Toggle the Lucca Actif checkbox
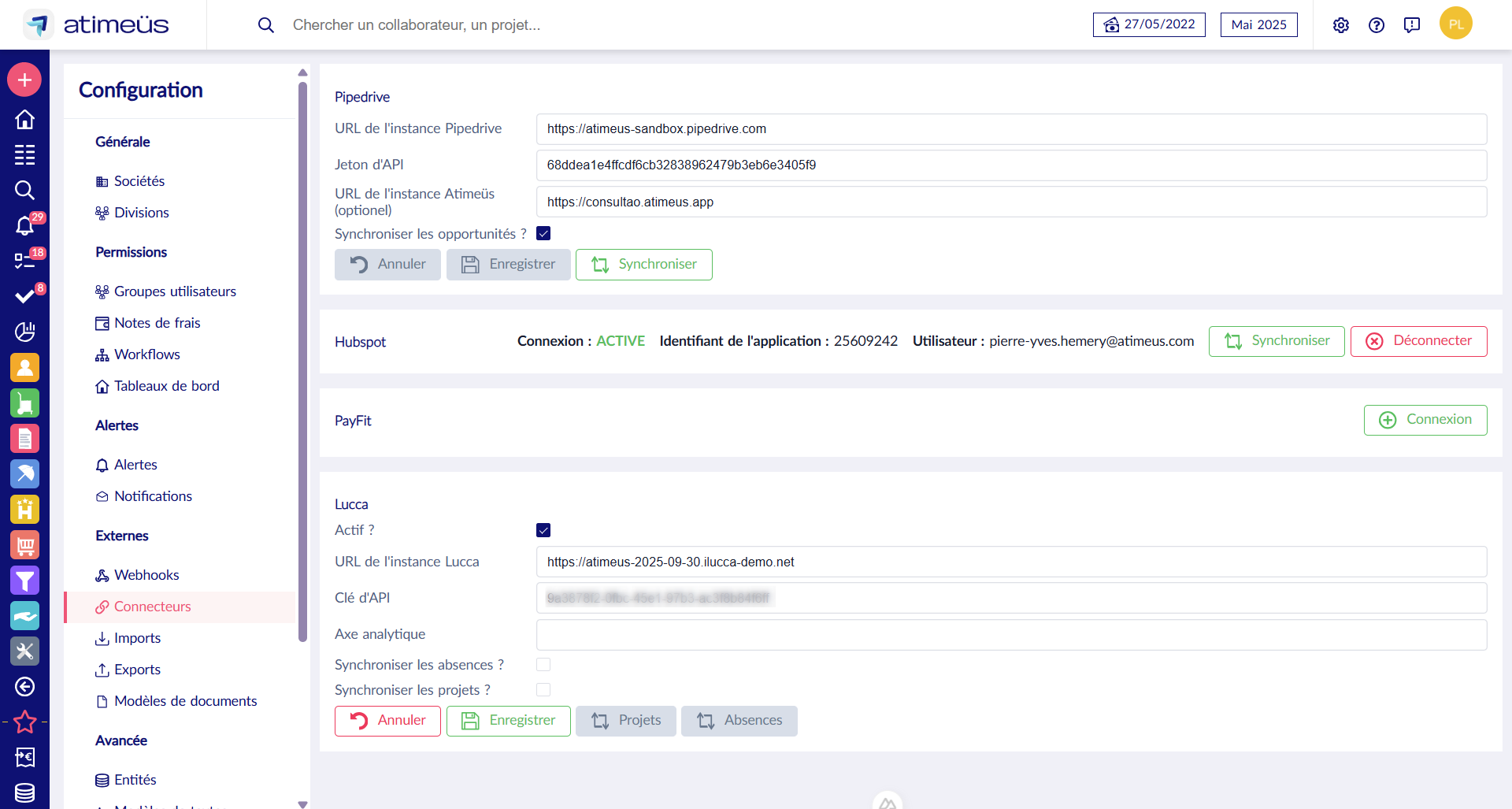Viewport: 1512px width, 809px height. pyautogui.click(x=543, y=530)
